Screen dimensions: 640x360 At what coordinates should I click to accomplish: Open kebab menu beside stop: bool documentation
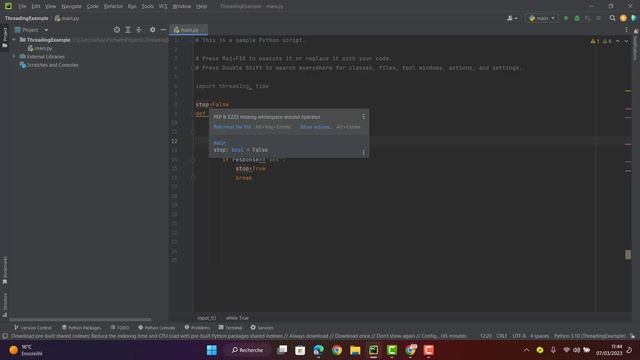tap(363, 152)
